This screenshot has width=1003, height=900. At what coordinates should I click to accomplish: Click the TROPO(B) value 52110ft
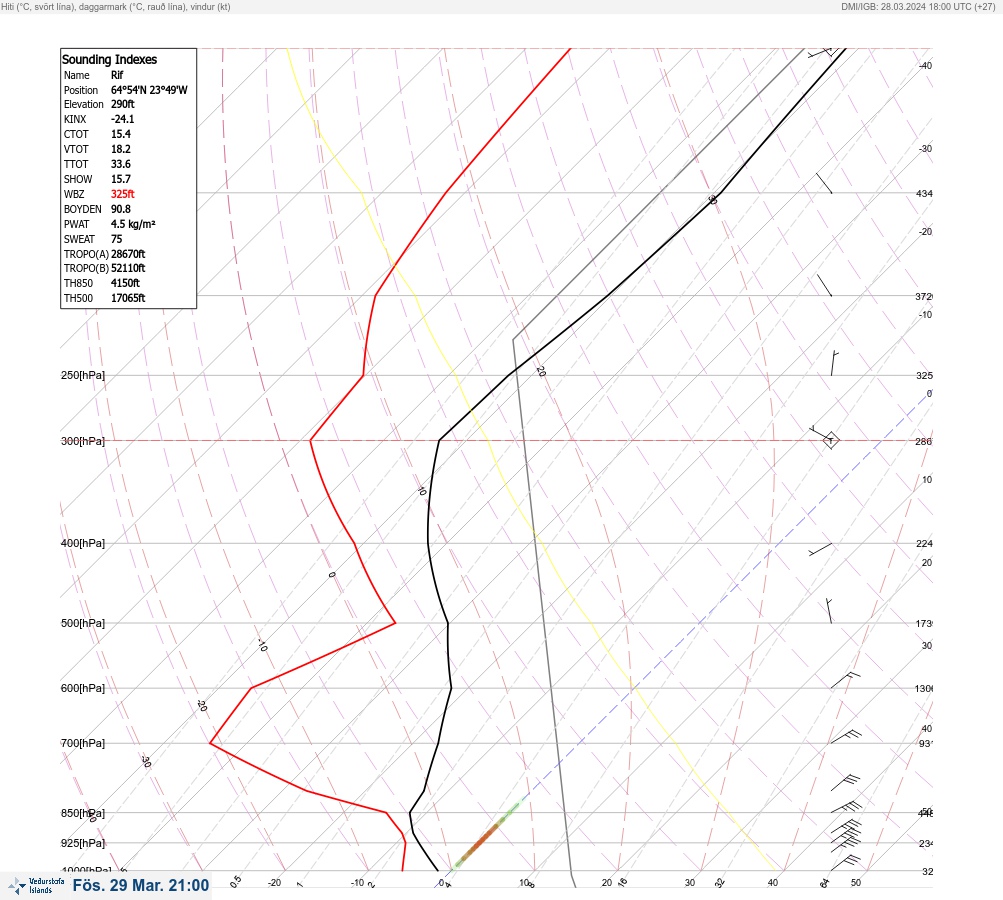coord(128,269)
